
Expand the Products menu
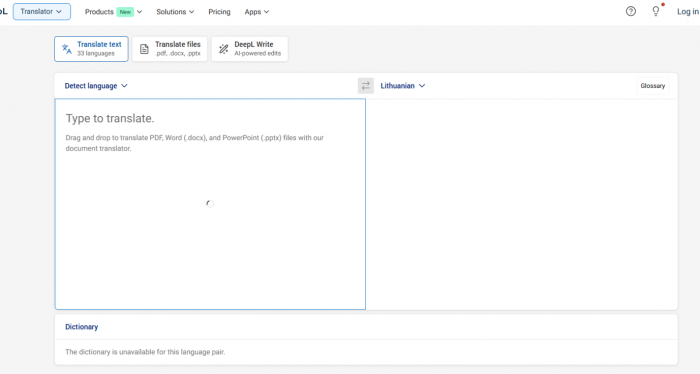[x=113, y=12]
